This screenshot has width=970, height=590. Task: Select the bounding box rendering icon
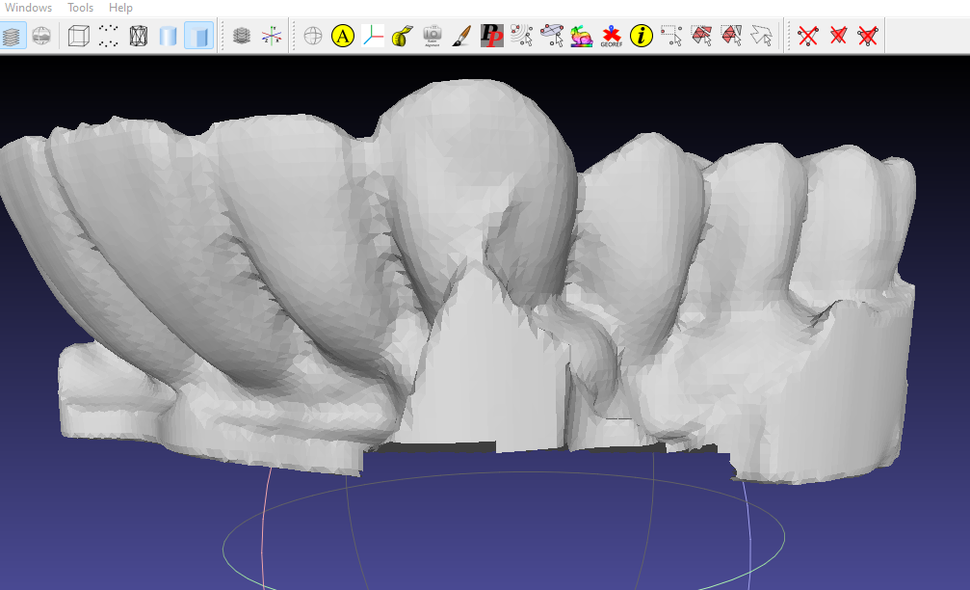(x=76, y=35)
